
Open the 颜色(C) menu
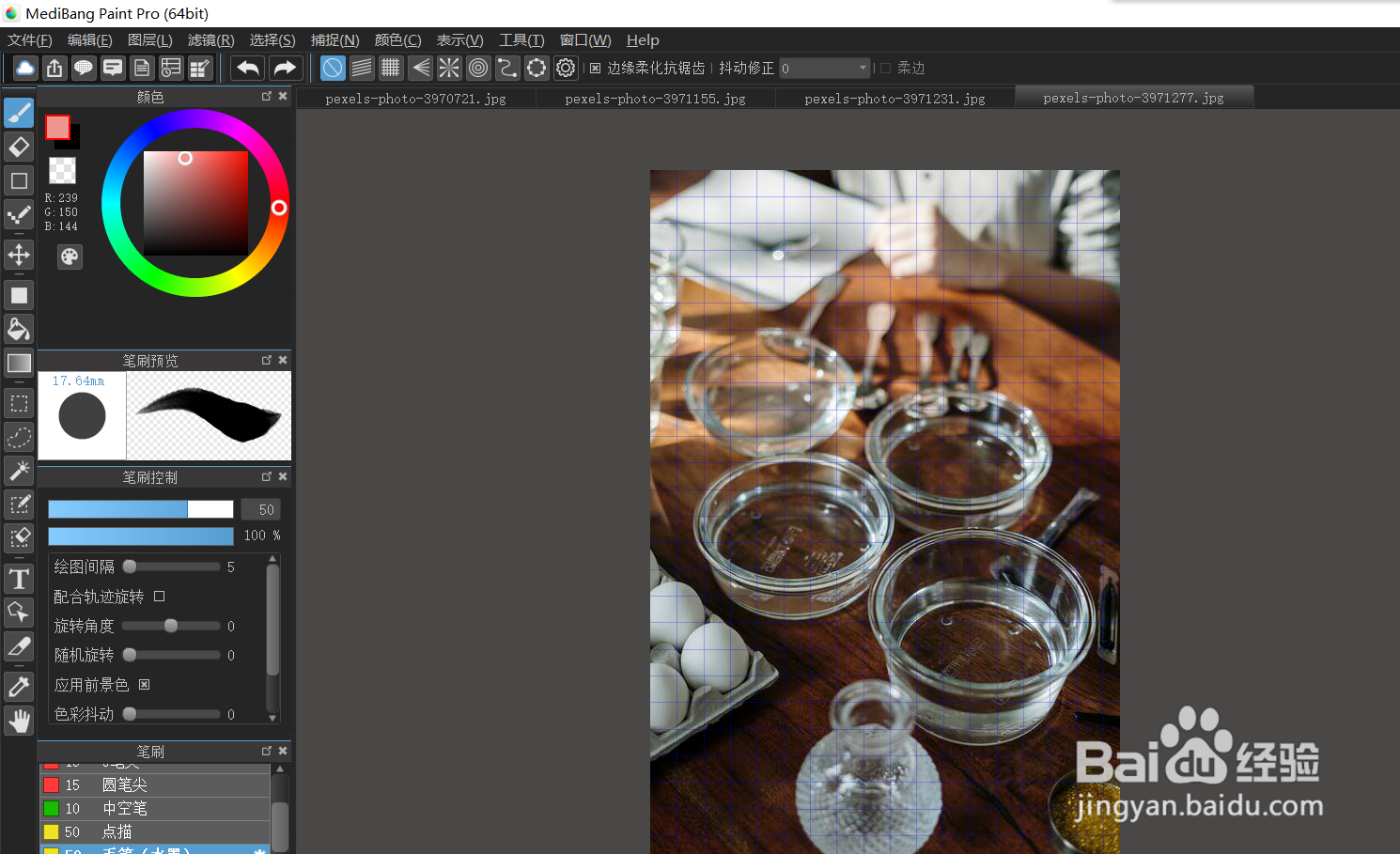click(x=398, y=40)
